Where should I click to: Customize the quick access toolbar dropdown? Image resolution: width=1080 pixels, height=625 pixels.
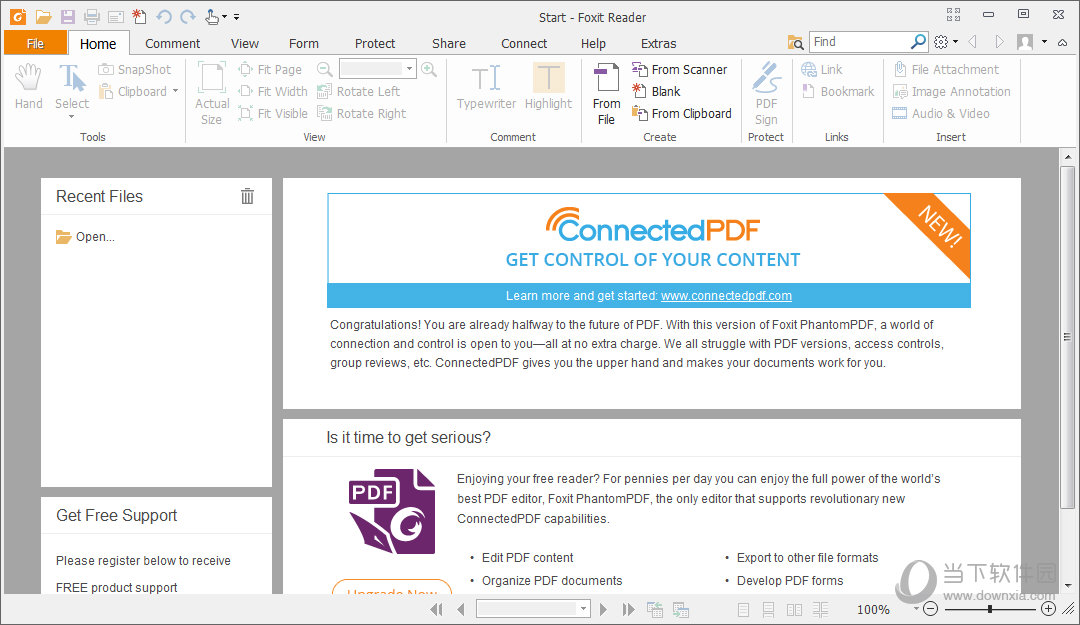[236, 17]
